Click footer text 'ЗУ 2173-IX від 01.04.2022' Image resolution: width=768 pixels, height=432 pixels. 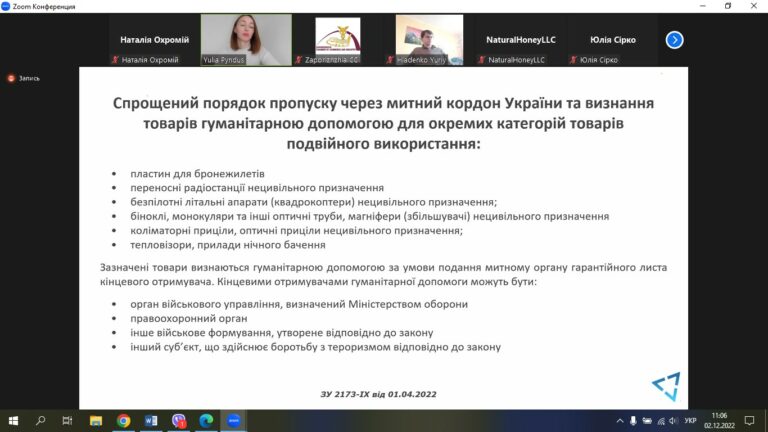click(x=378, y=394)
